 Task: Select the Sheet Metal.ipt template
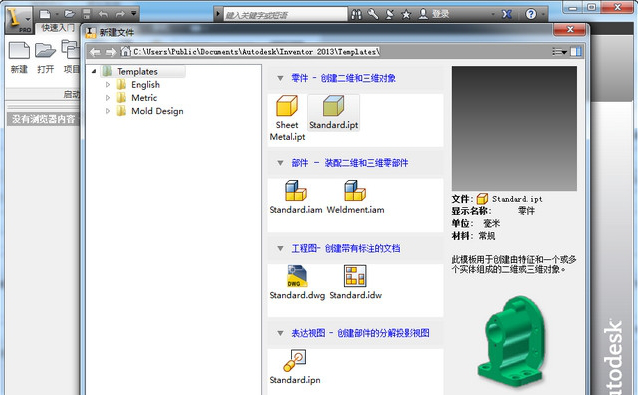click(x=287, y=118)
